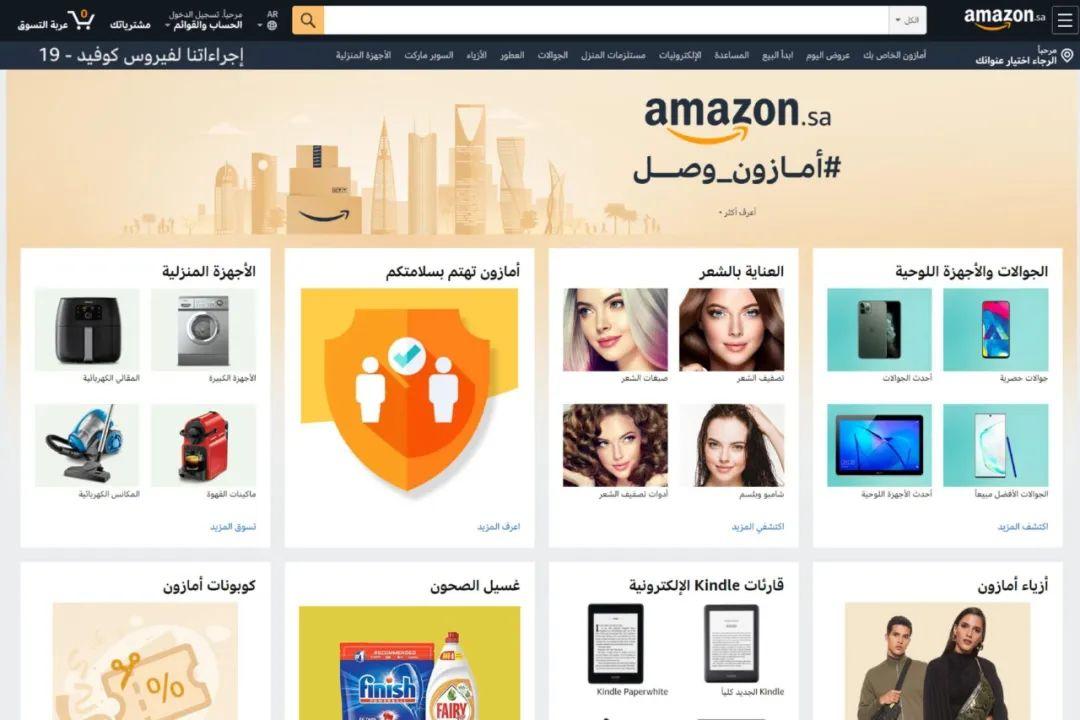Click the location pin icon
This screenshot has height=720, width=1080.
click(x=1067, y=55)
